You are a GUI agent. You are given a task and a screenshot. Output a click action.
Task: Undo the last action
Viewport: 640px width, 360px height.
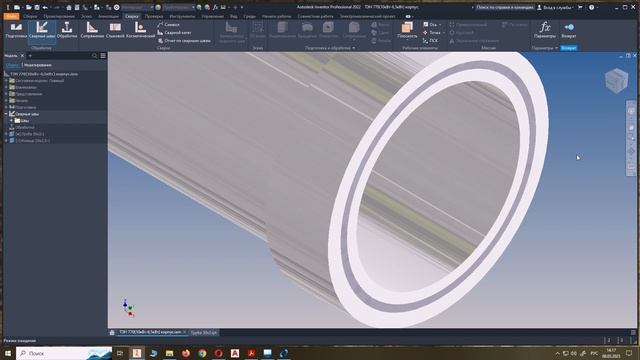pos(45,7)
